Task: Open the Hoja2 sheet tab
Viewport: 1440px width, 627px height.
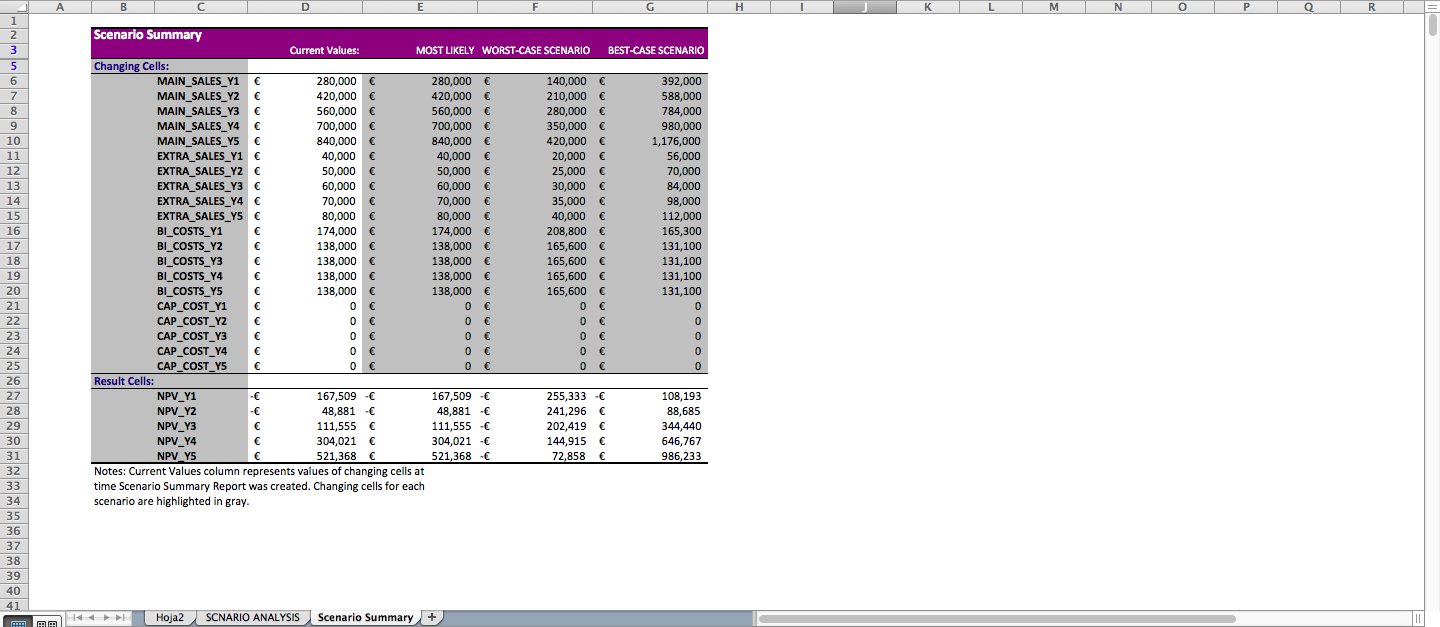Action: click(x=170, y=617)
